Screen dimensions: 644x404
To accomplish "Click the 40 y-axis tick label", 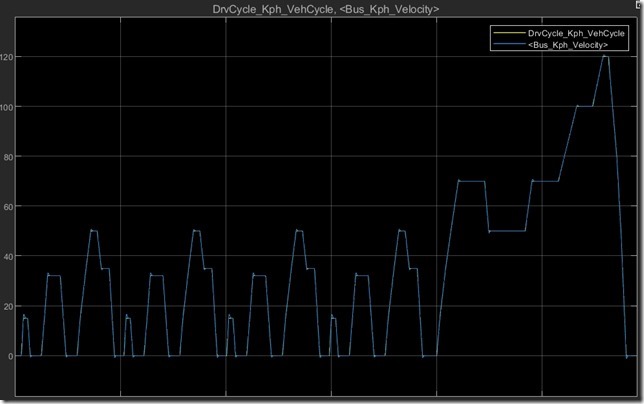I will click(8, 257).
